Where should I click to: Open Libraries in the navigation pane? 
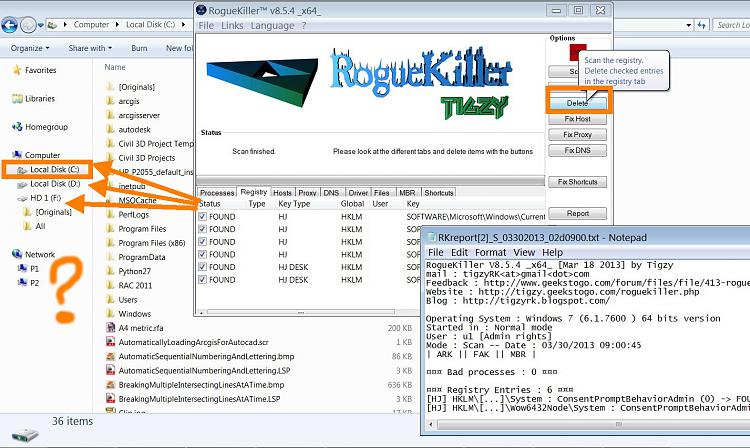(40, 98)
